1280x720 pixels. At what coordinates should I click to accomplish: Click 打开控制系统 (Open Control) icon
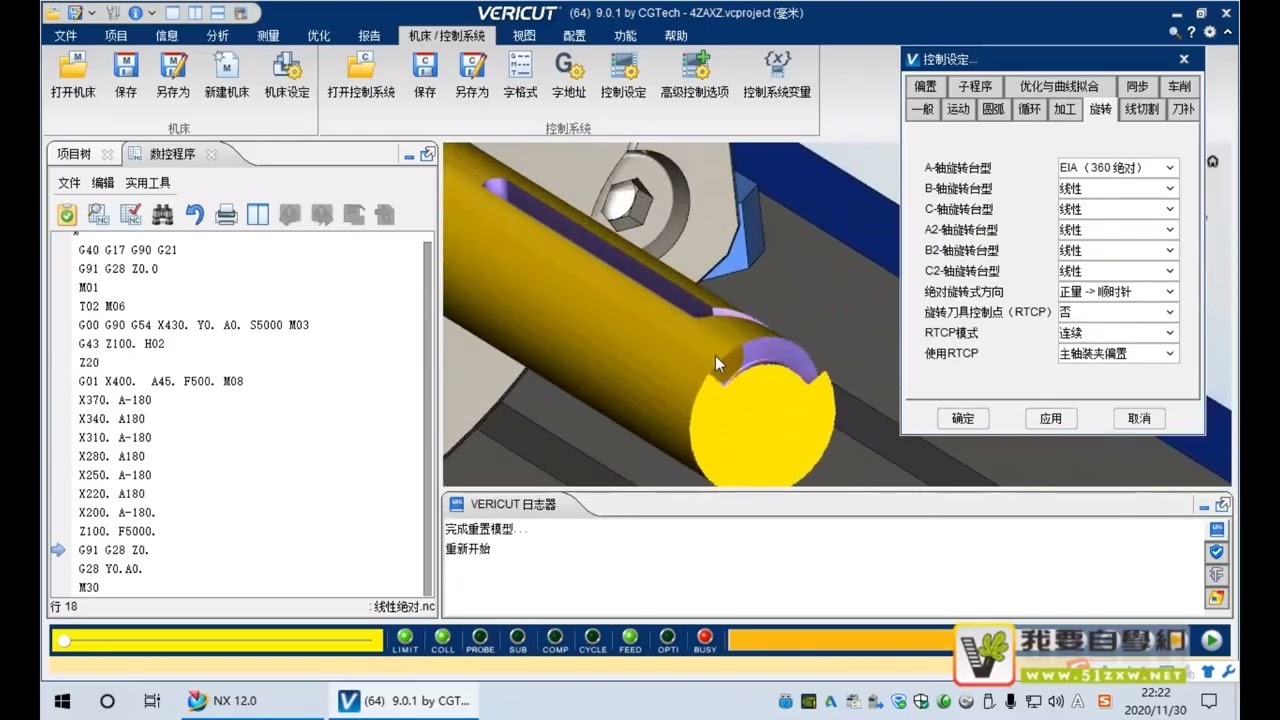pos(361,75)
